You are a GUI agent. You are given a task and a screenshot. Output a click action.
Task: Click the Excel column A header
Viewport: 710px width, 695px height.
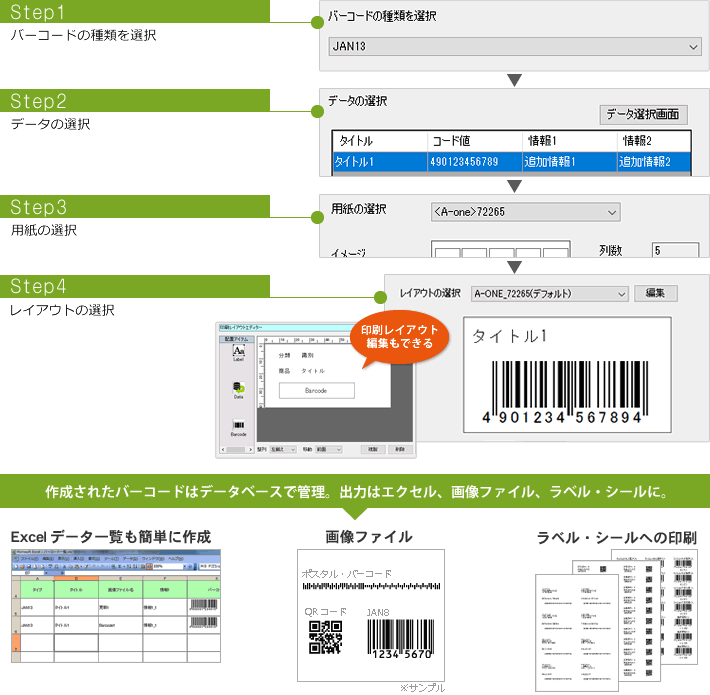coord(37,578)
